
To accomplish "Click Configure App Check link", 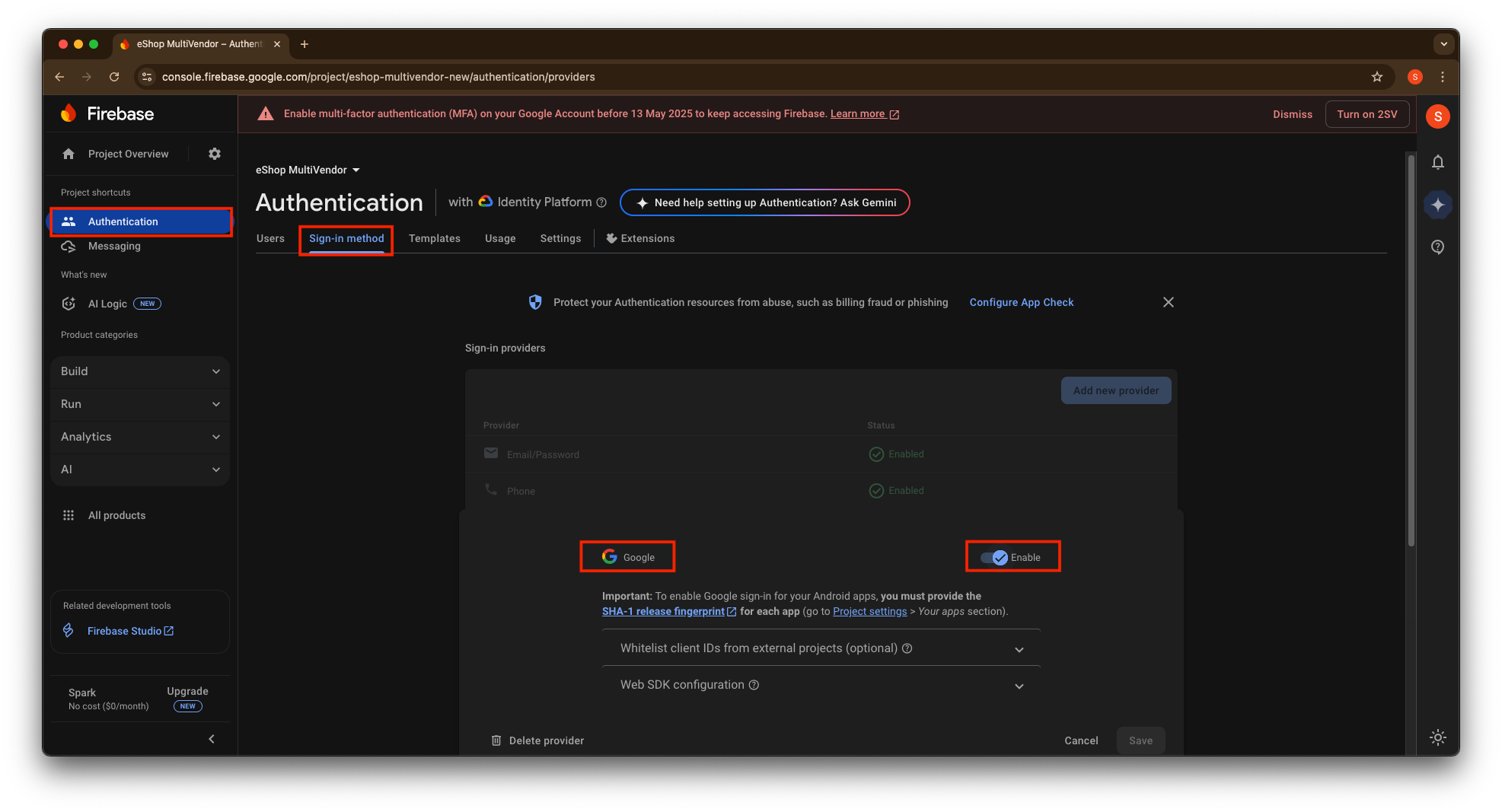I will pyautogui.click(x=1021, y=302).
